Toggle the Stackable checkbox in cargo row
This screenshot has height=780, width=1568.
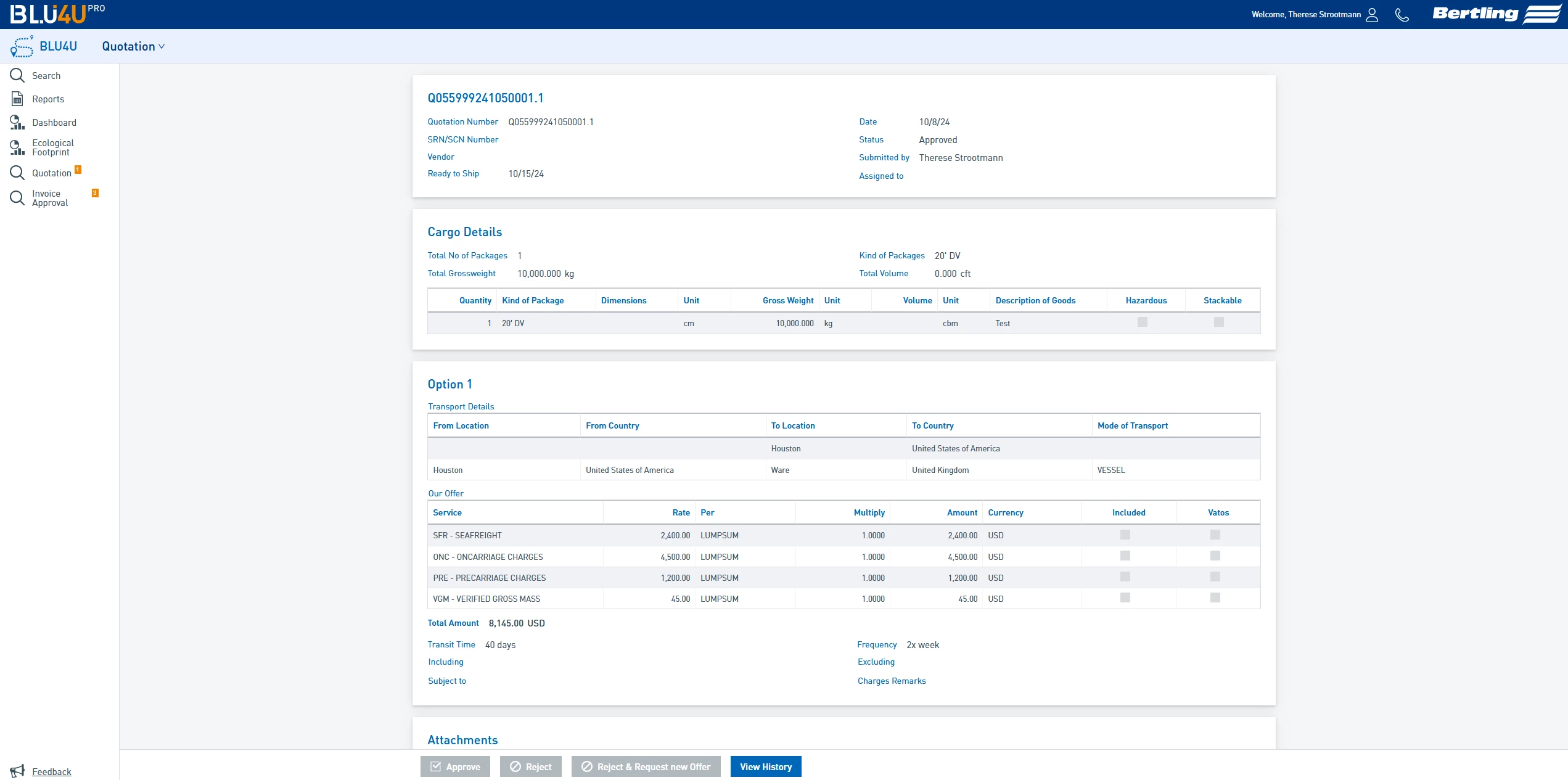click(1219, 322)
